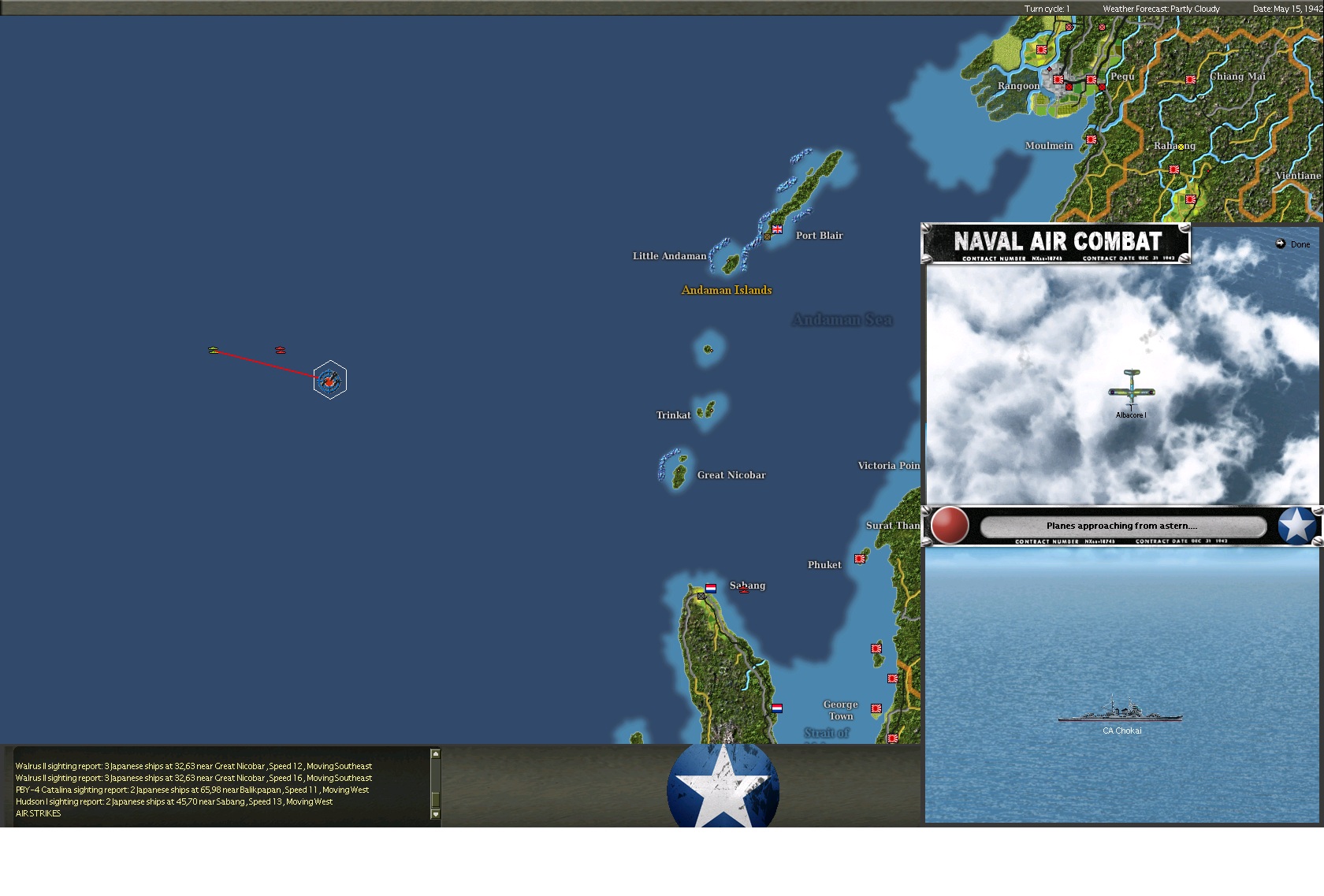The height and width of the screenshot is (896, 1324).
Task: Click Done in the Naval Air Combat panel
Action: pyautogui.click(x=1293, y=244)
